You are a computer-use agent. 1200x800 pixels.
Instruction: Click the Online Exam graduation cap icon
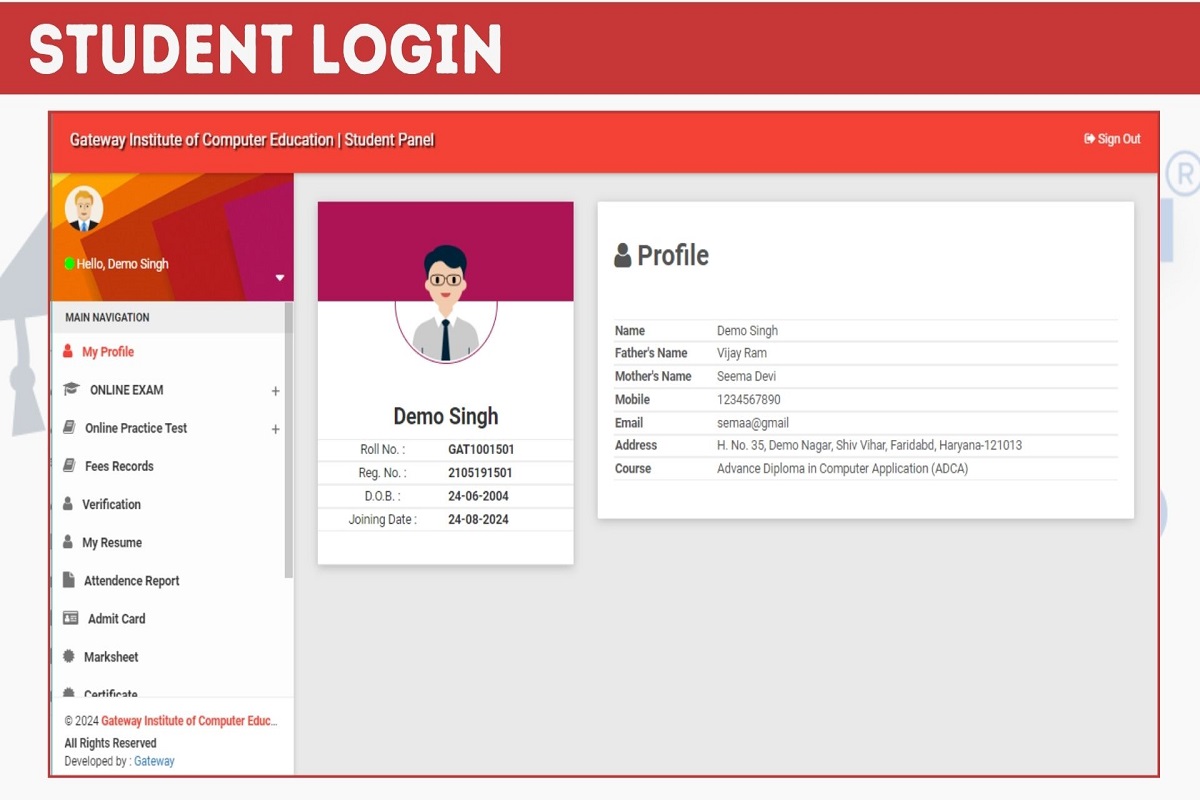point(71,390)
